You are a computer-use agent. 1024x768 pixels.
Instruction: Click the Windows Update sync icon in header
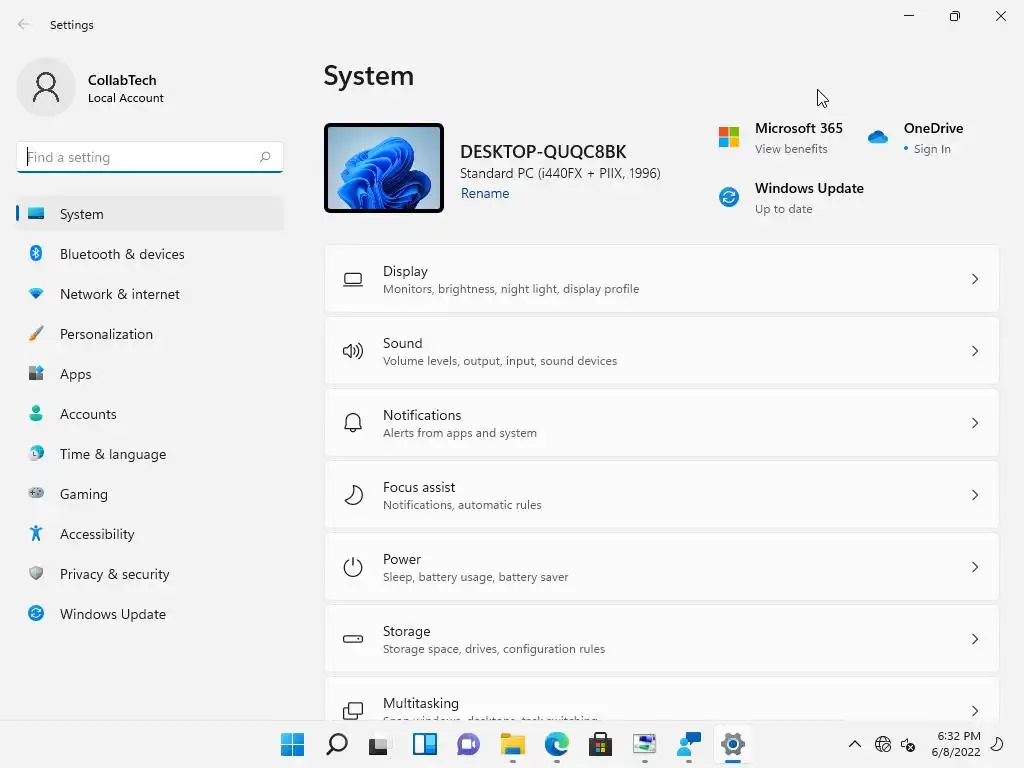729,197
